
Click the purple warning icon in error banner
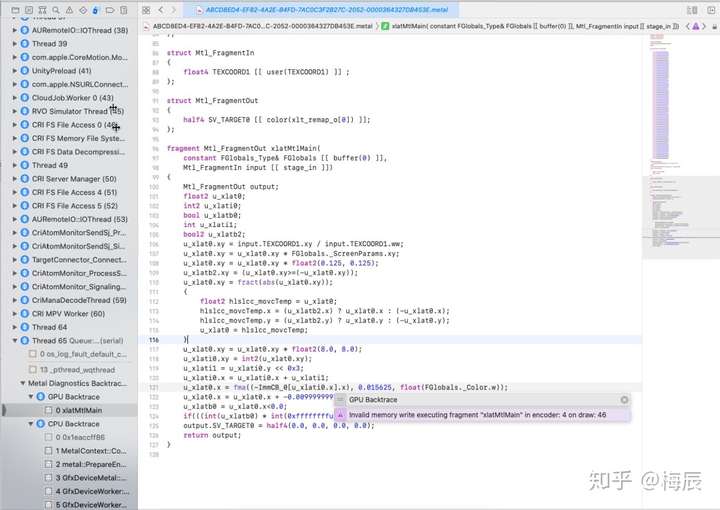pos(340,415)
